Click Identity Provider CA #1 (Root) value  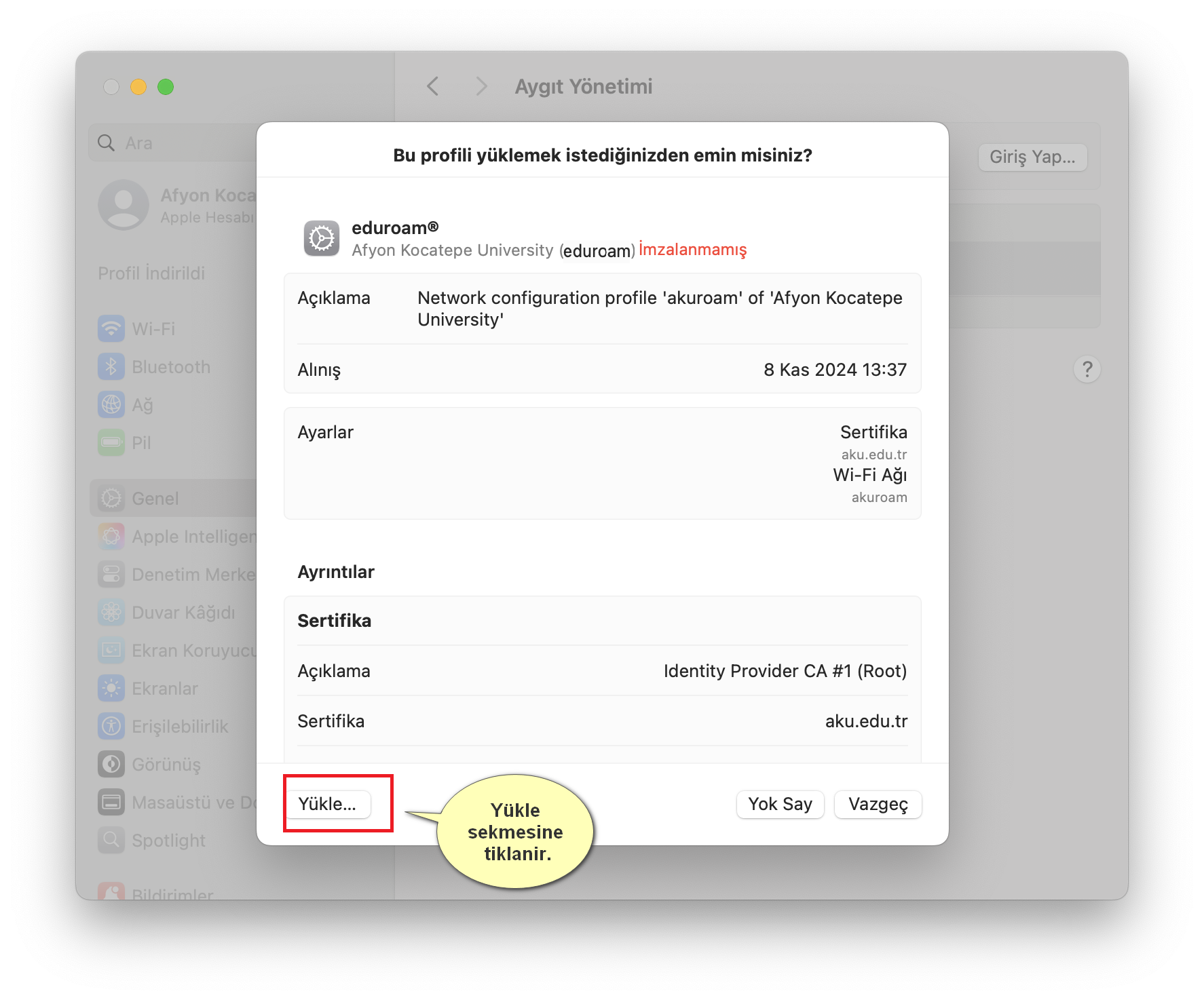(x=785, y=671)
